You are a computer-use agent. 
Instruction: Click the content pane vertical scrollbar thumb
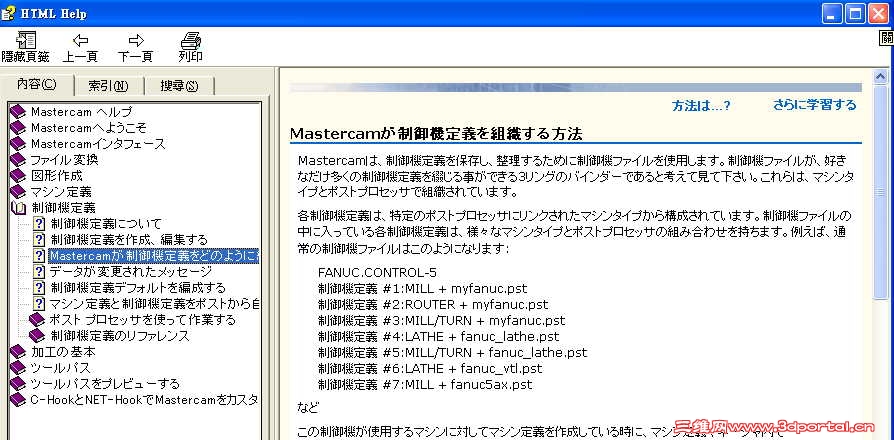click(882, 191)
